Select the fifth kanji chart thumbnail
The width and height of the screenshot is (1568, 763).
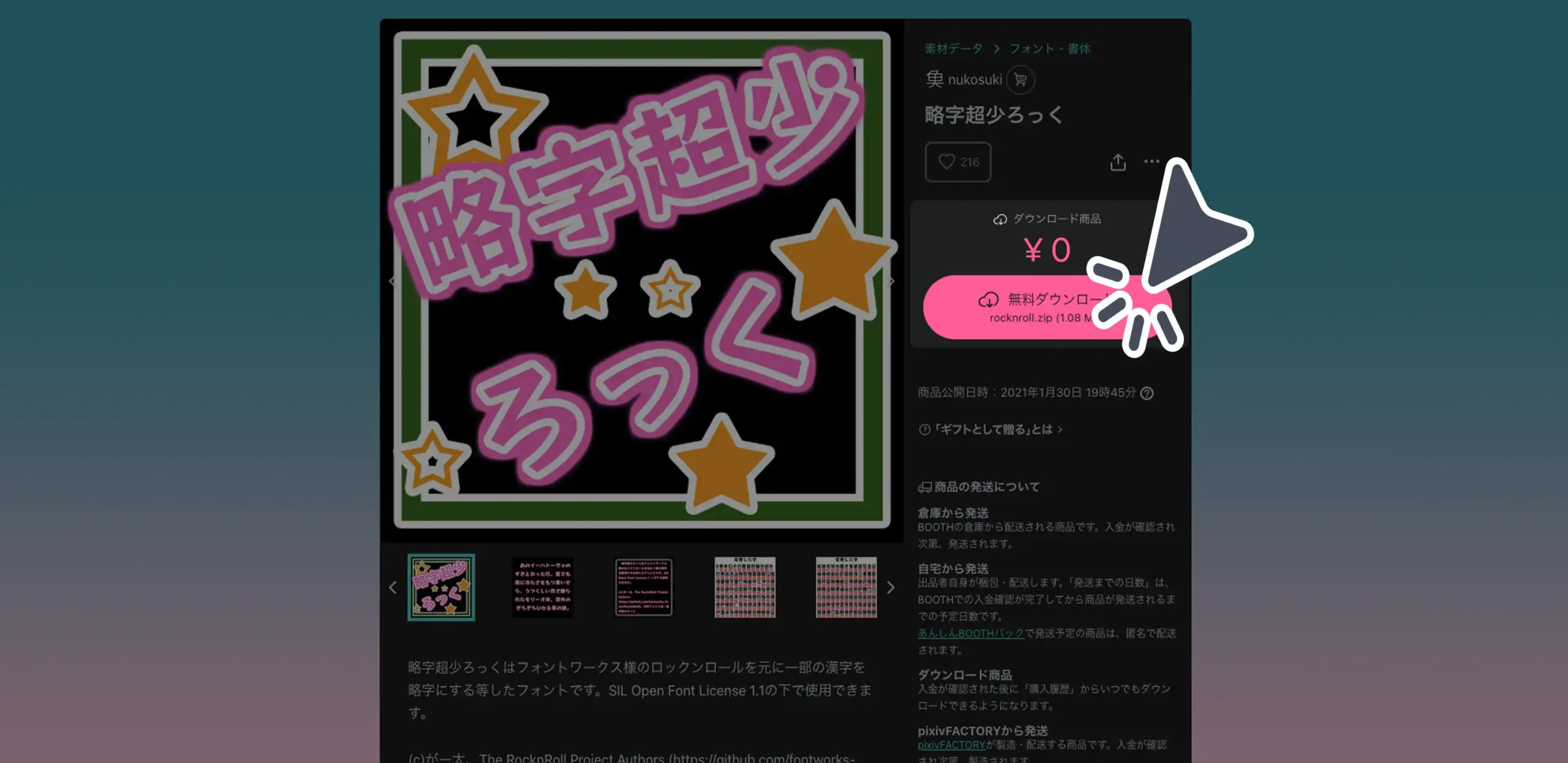pyautogui.click(x=846, y=587)
